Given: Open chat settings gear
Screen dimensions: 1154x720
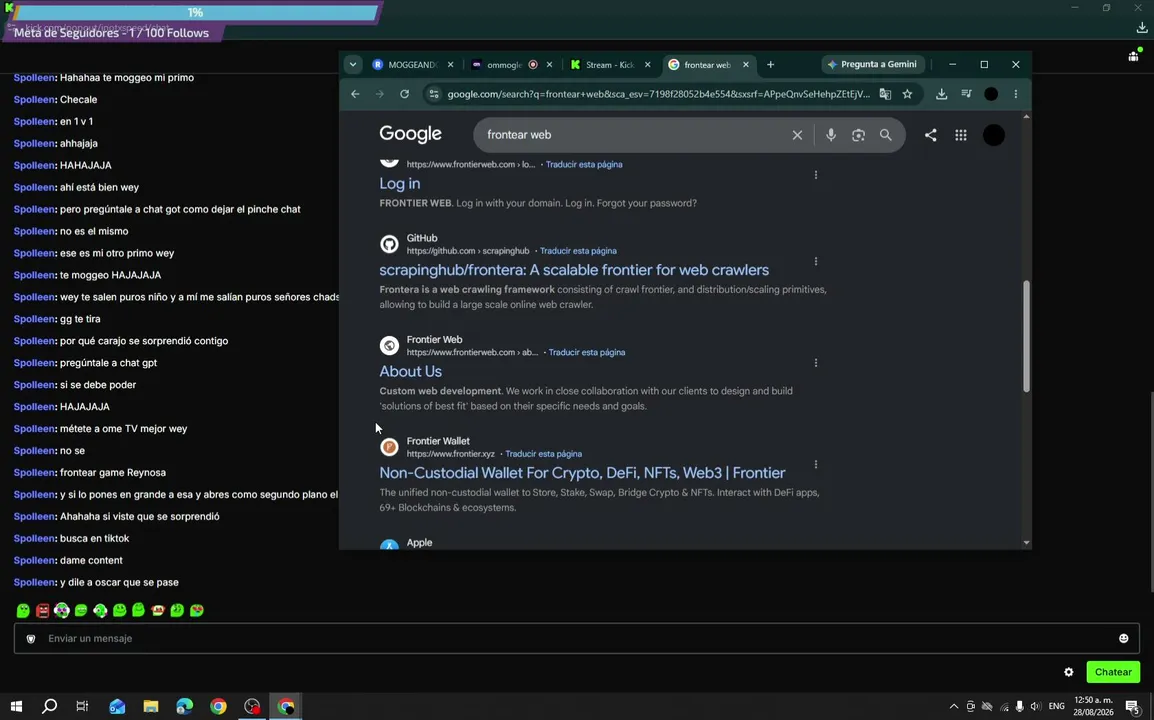Looking at the screenshot, I should [1069, 672].
